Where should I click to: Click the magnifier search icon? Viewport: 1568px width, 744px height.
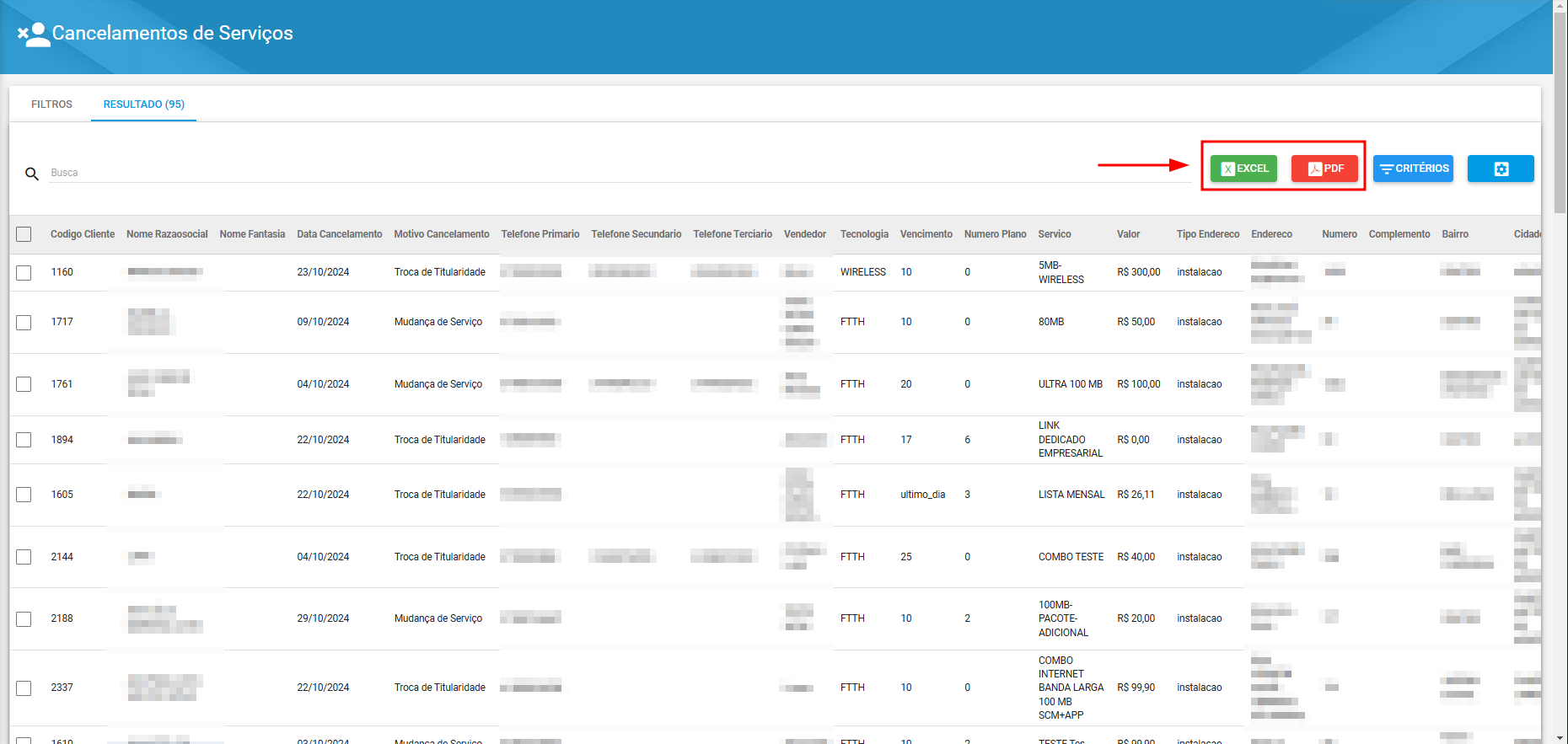(32, 174)
